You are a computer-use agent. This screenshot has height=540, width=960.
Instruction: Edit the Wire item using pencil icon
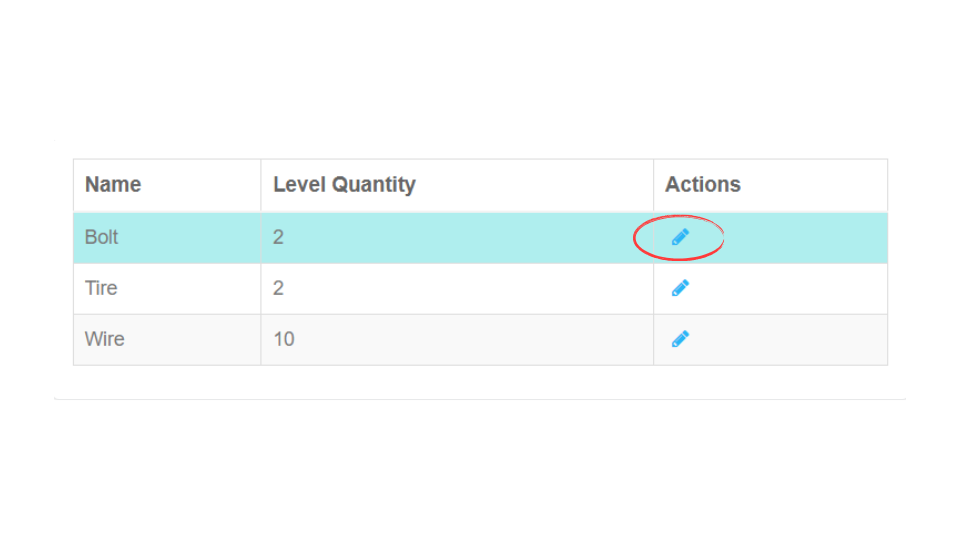coord(680,339)
